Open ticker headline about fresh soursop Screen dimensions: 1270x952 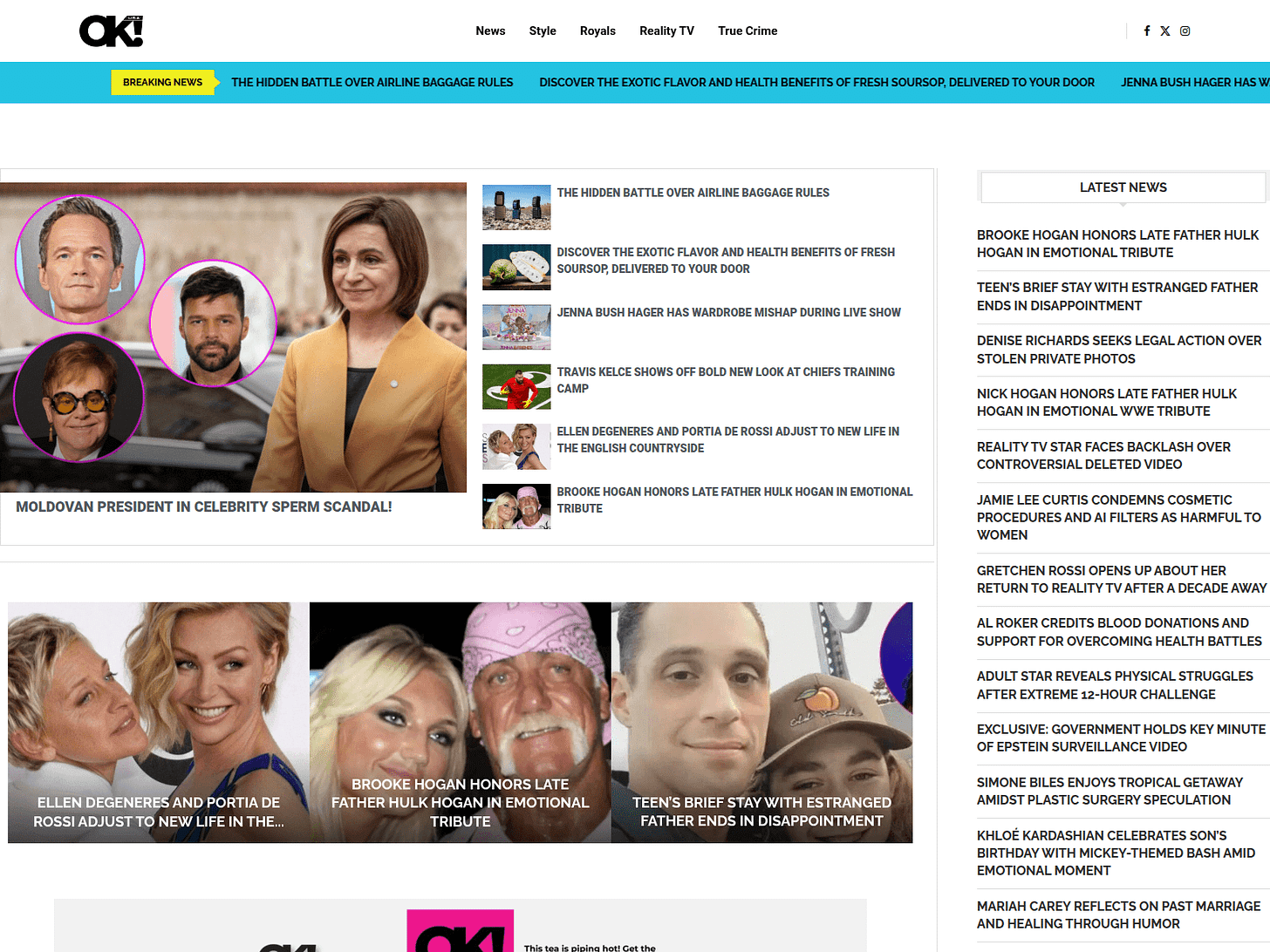(x=816, y=82)
